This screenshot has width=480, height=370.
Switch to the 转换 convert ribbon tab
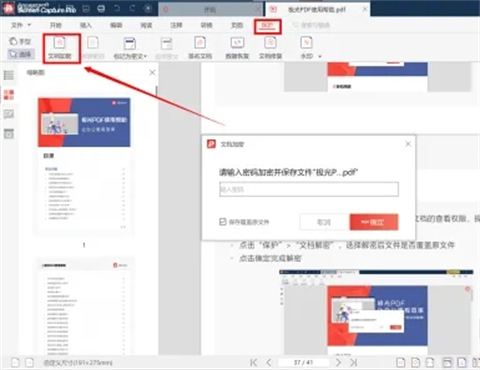206,25
